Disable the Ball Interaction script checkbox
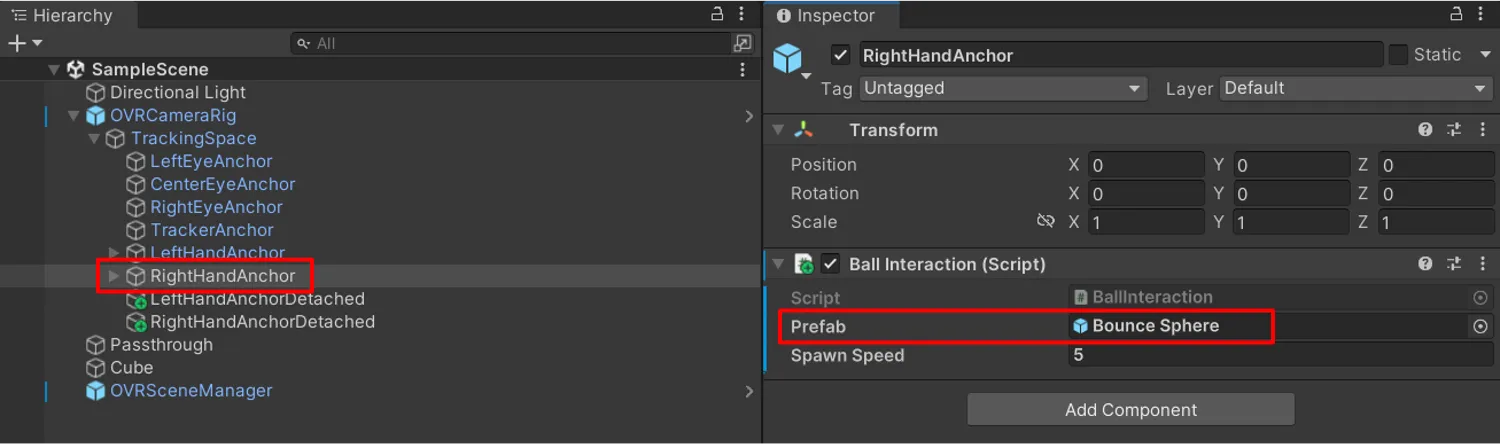The height and width of the screenshot is (444, 1500). pos(830,264)
